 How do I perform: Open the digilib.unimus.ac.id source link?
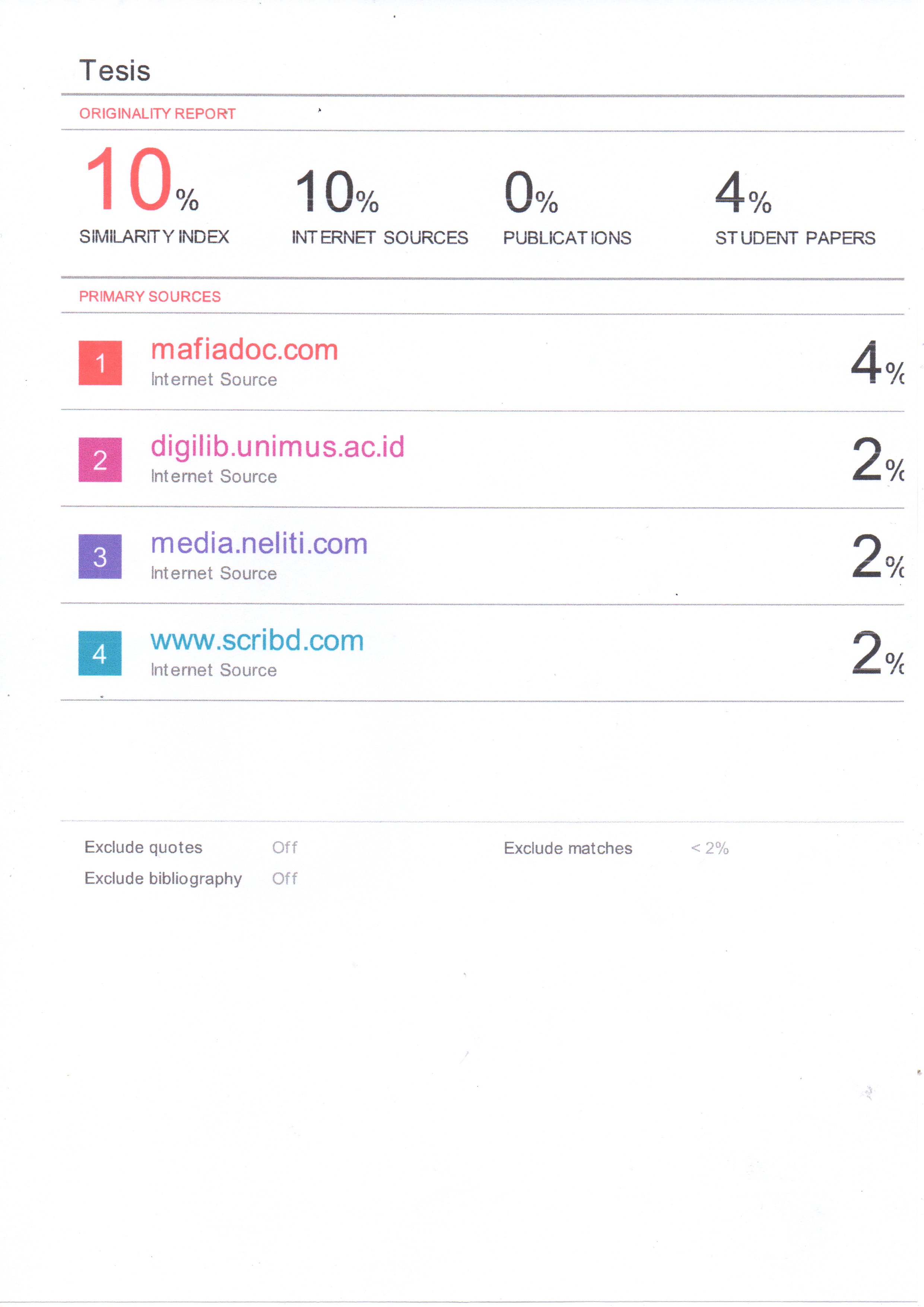click(277, 446)
